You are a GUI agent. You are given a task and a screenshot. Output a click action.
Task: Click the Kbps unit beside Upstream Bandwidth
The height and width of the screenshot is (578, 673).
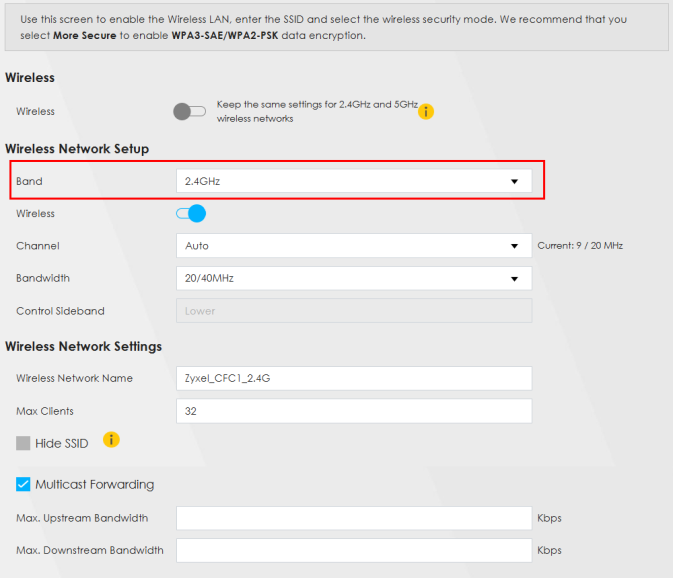point(549,518)
